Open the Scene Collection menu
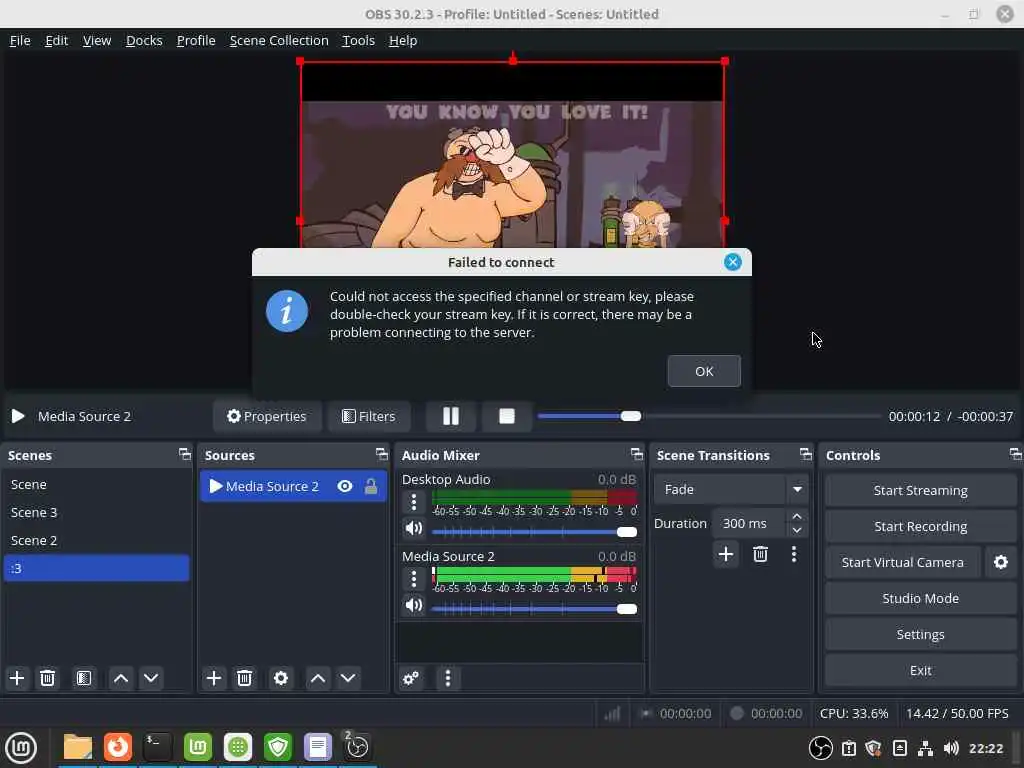Image resolution: width=1024 pixels, height=768 pixels. point(279,40)
